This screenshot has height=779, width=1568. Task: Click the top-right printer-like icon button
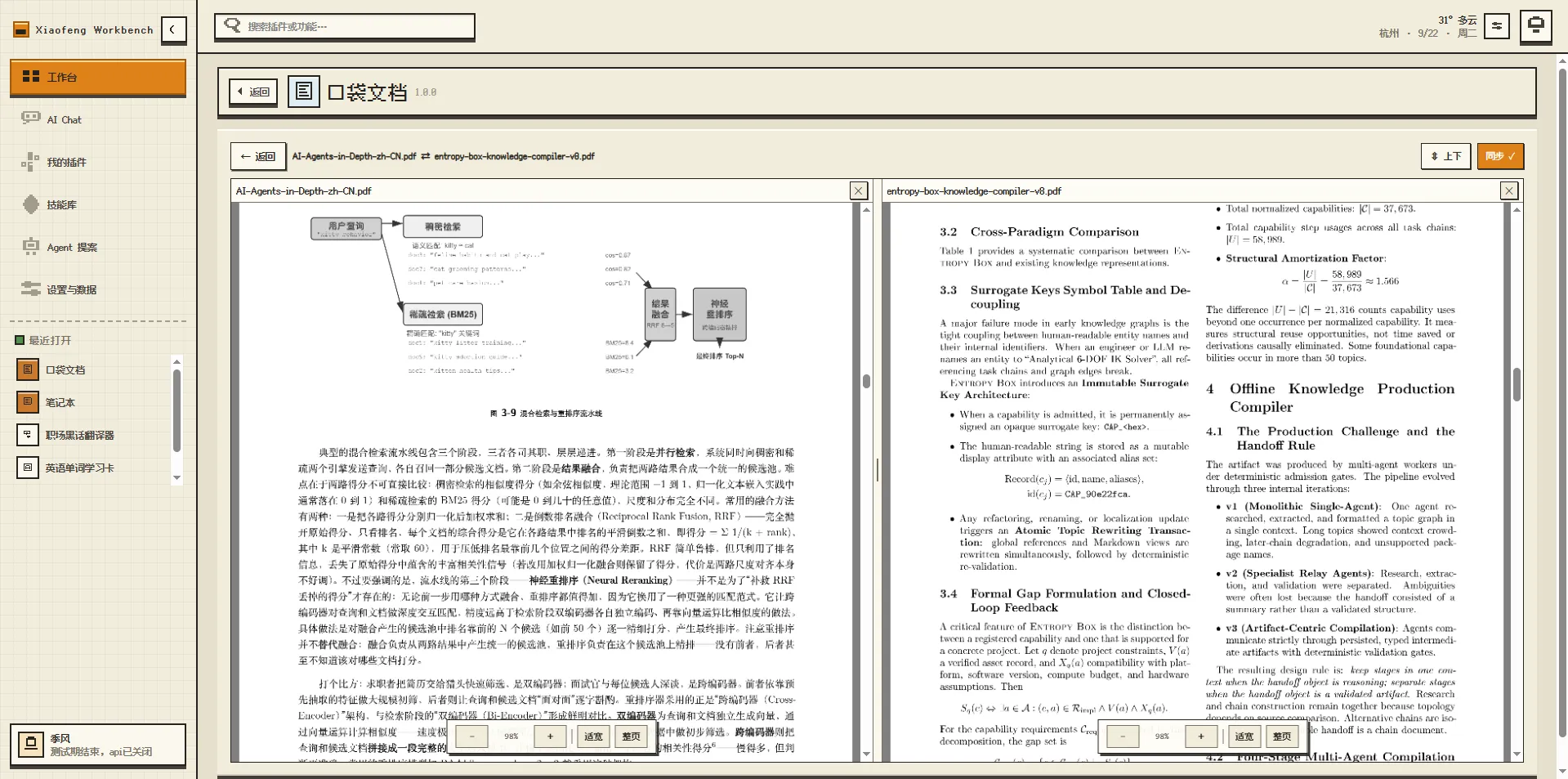tap(1535, 26)
